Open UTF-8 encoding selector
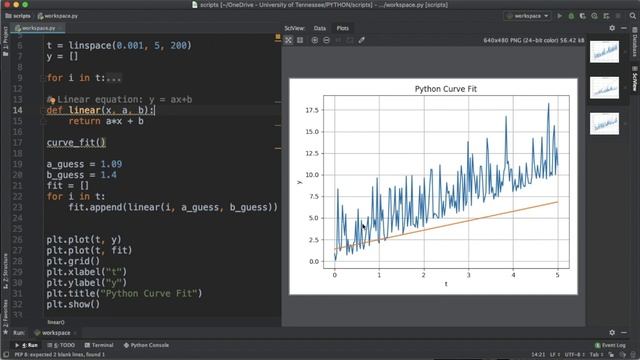Screen dimensions: 640x360 575,354
